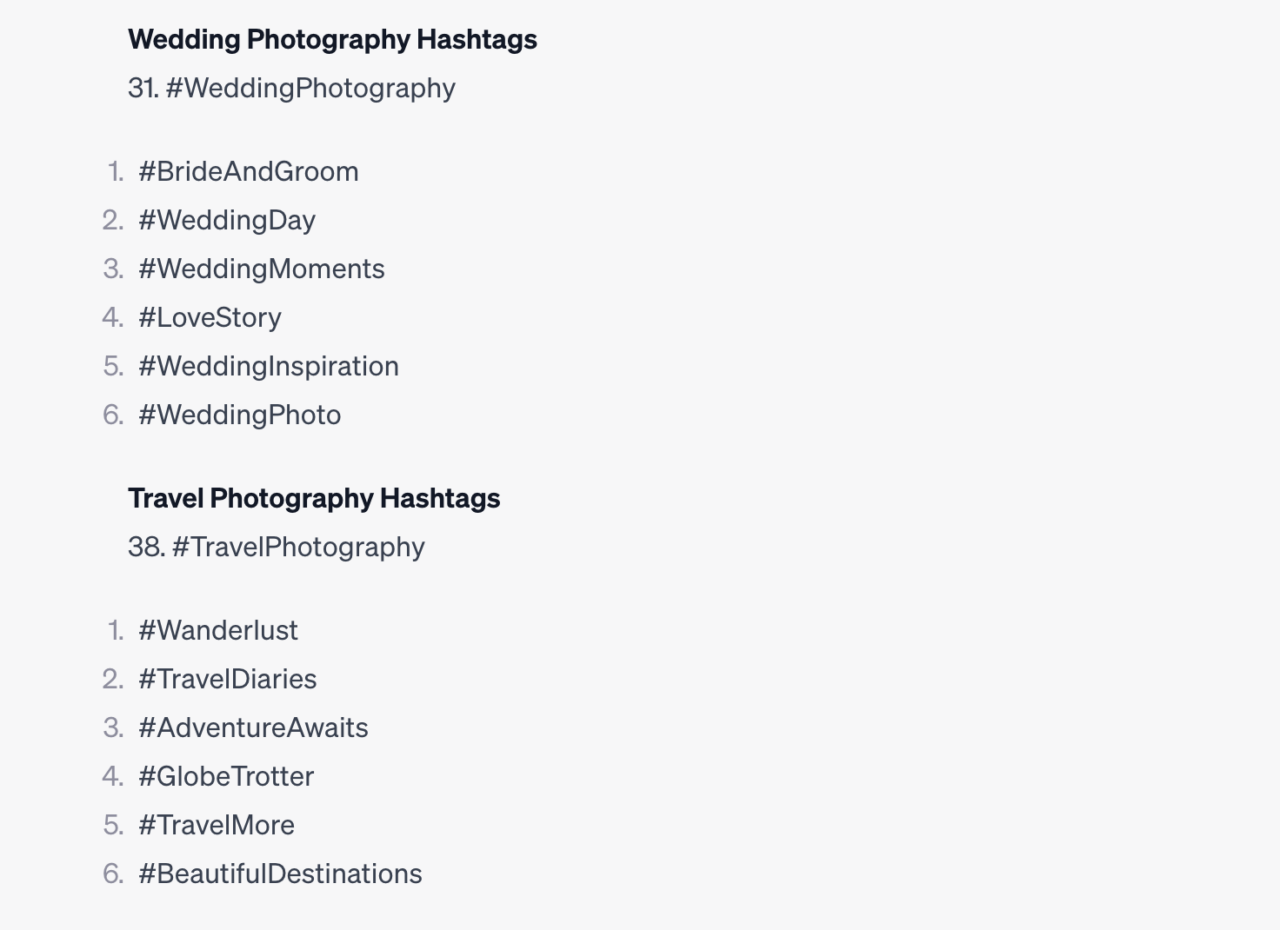Select the #BrideAndGroom hashtag
The width and height of the screenshot is (1280, 930).
pyautogui.click(x=248, y=171)
